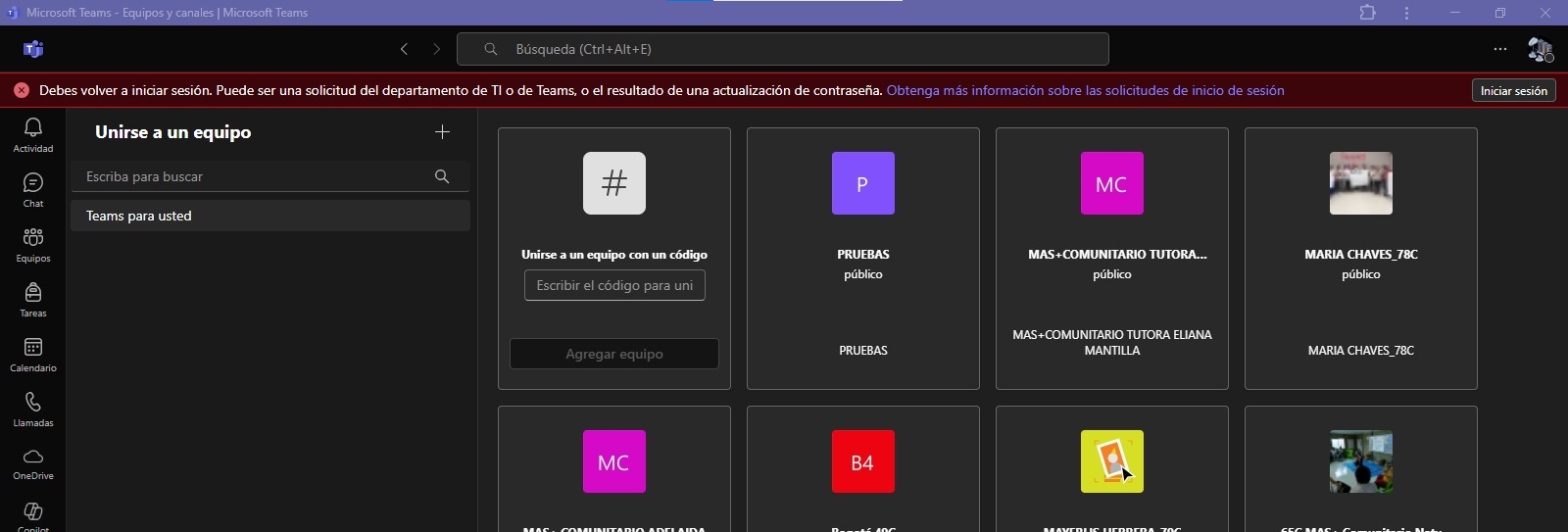The width and height of the screenshot is (1568, 532).
Task: Click the Escriba para buscar field
Action: (270, 176)
